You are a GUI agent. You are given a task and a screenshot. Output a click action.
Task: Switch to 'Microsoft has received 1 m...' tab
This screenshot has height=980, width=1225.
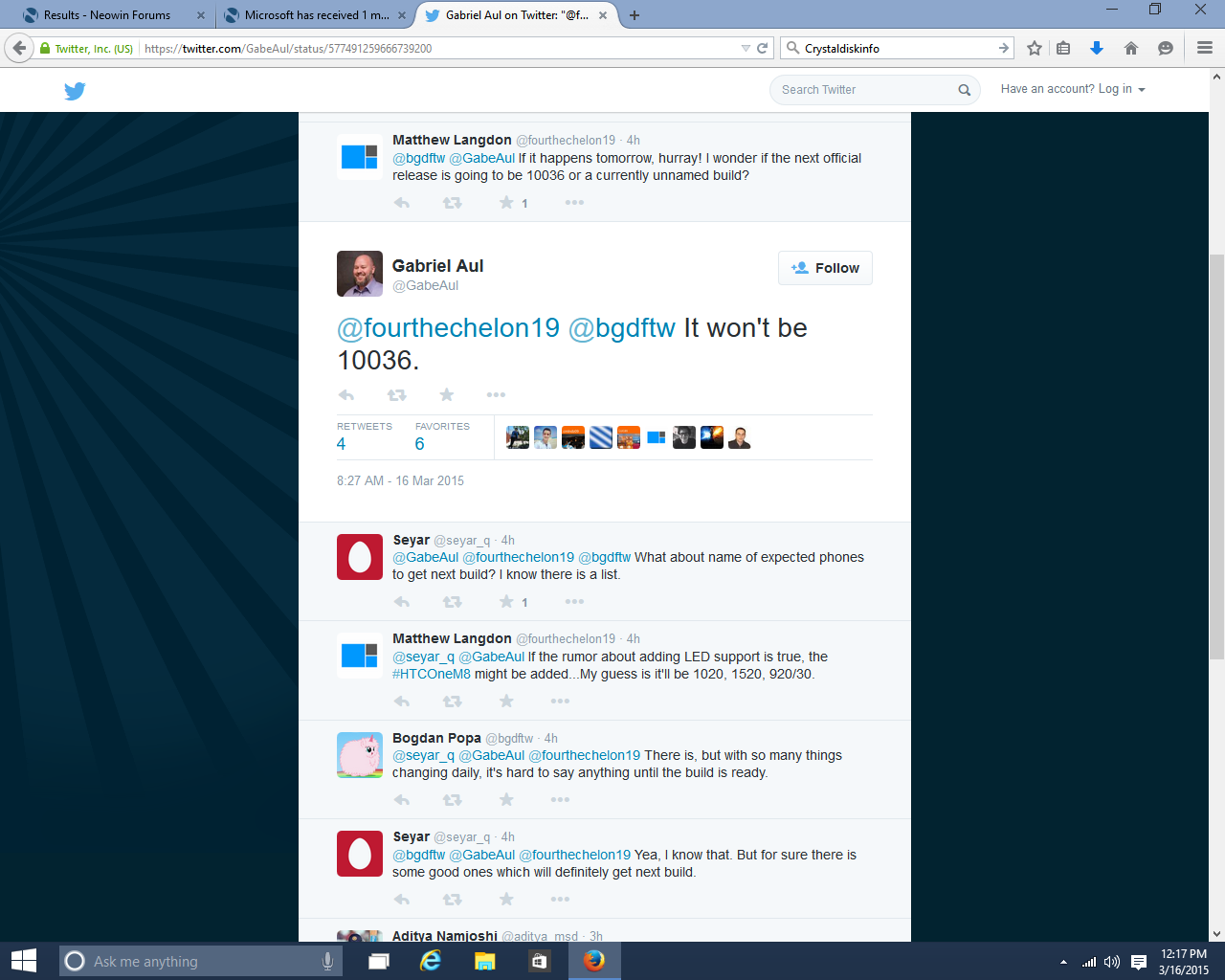pos(316,15)
